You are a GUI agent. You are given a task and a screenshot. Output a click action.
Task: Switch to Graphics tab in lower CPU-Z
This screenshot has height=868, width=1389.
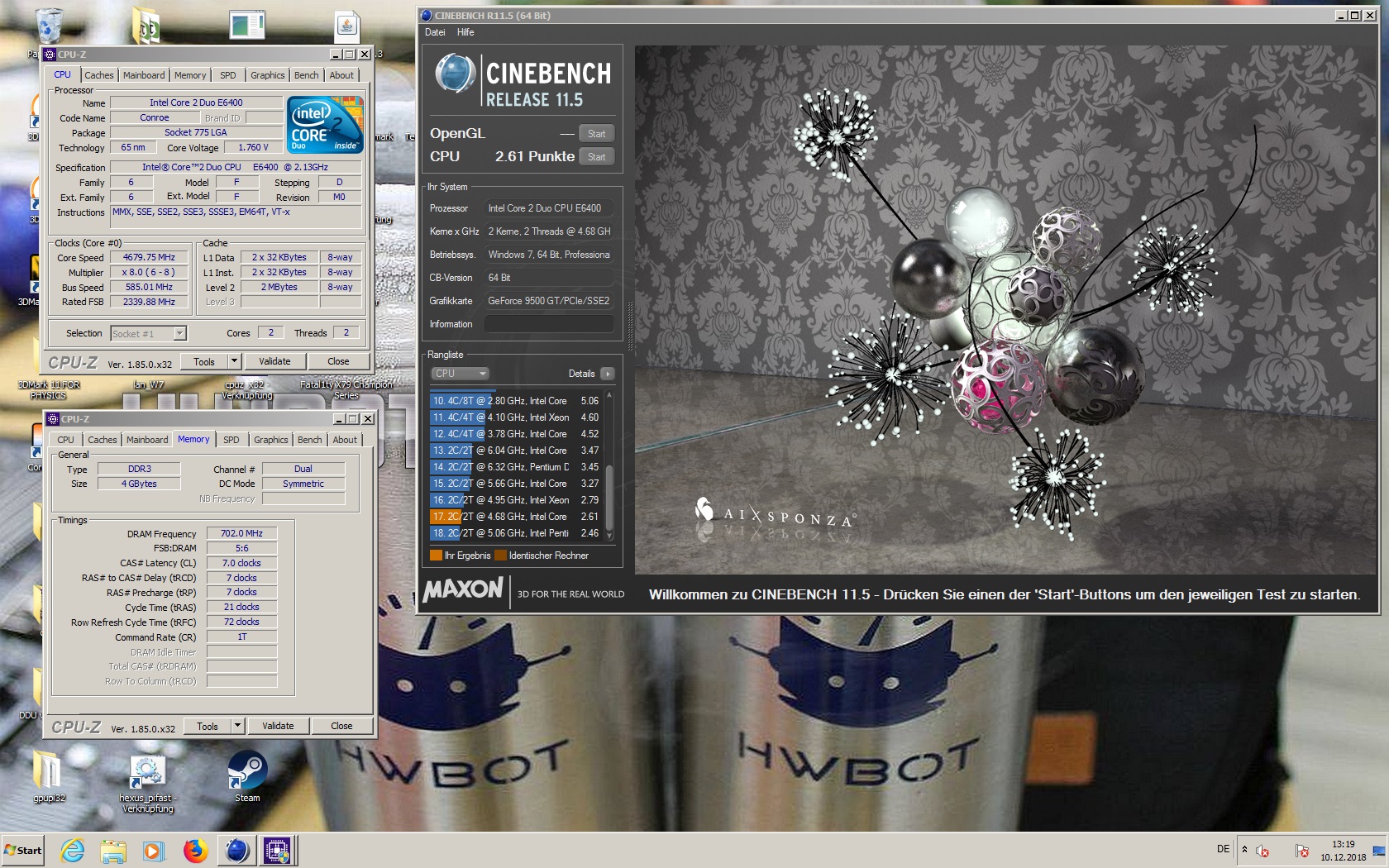[271, 440]
